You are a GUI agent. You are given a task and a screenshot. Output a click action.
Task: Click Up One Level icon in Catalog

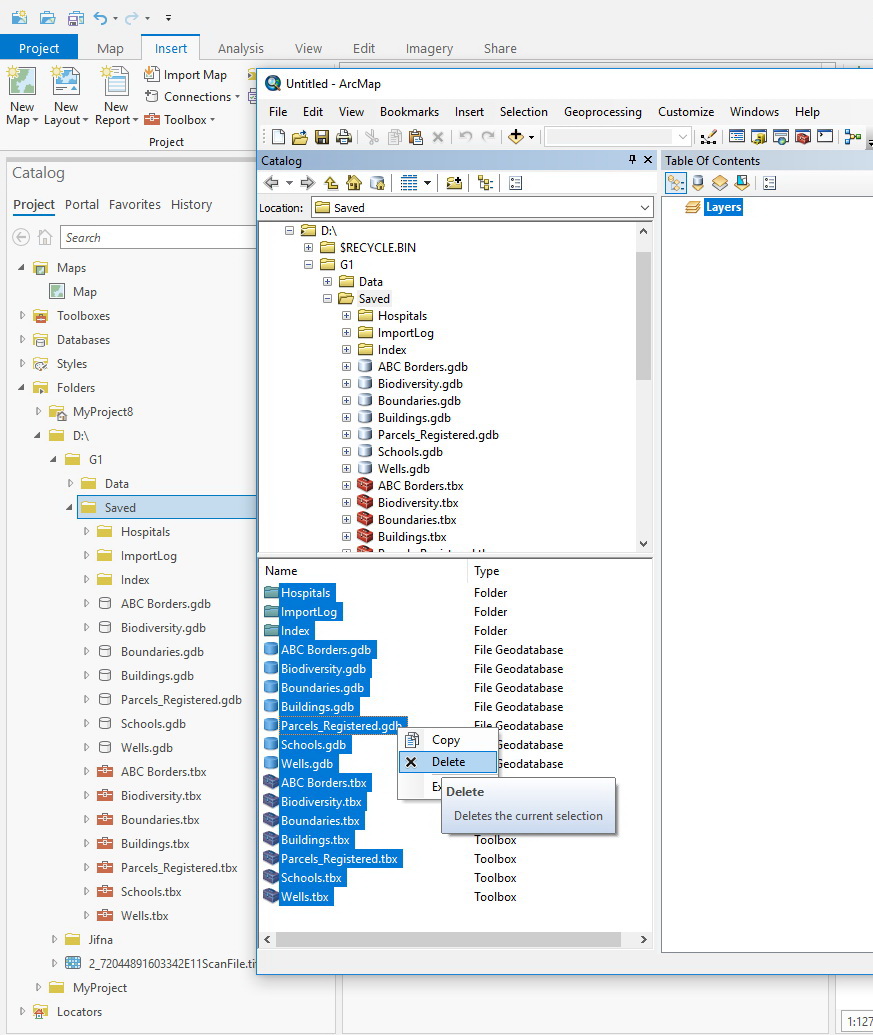[x=331, y=183]
